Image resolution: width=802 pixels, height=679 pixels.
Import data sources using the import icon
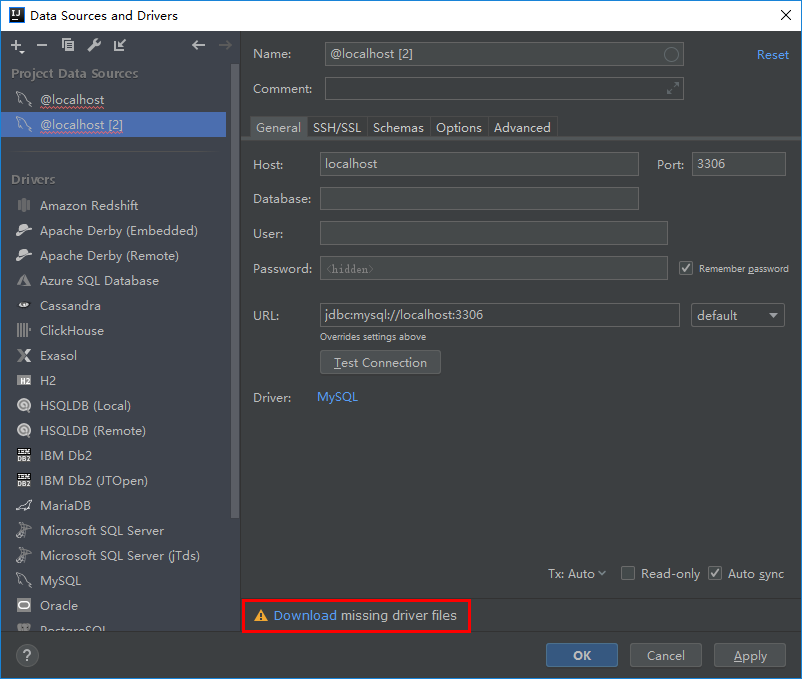click(x=120, y=46)
